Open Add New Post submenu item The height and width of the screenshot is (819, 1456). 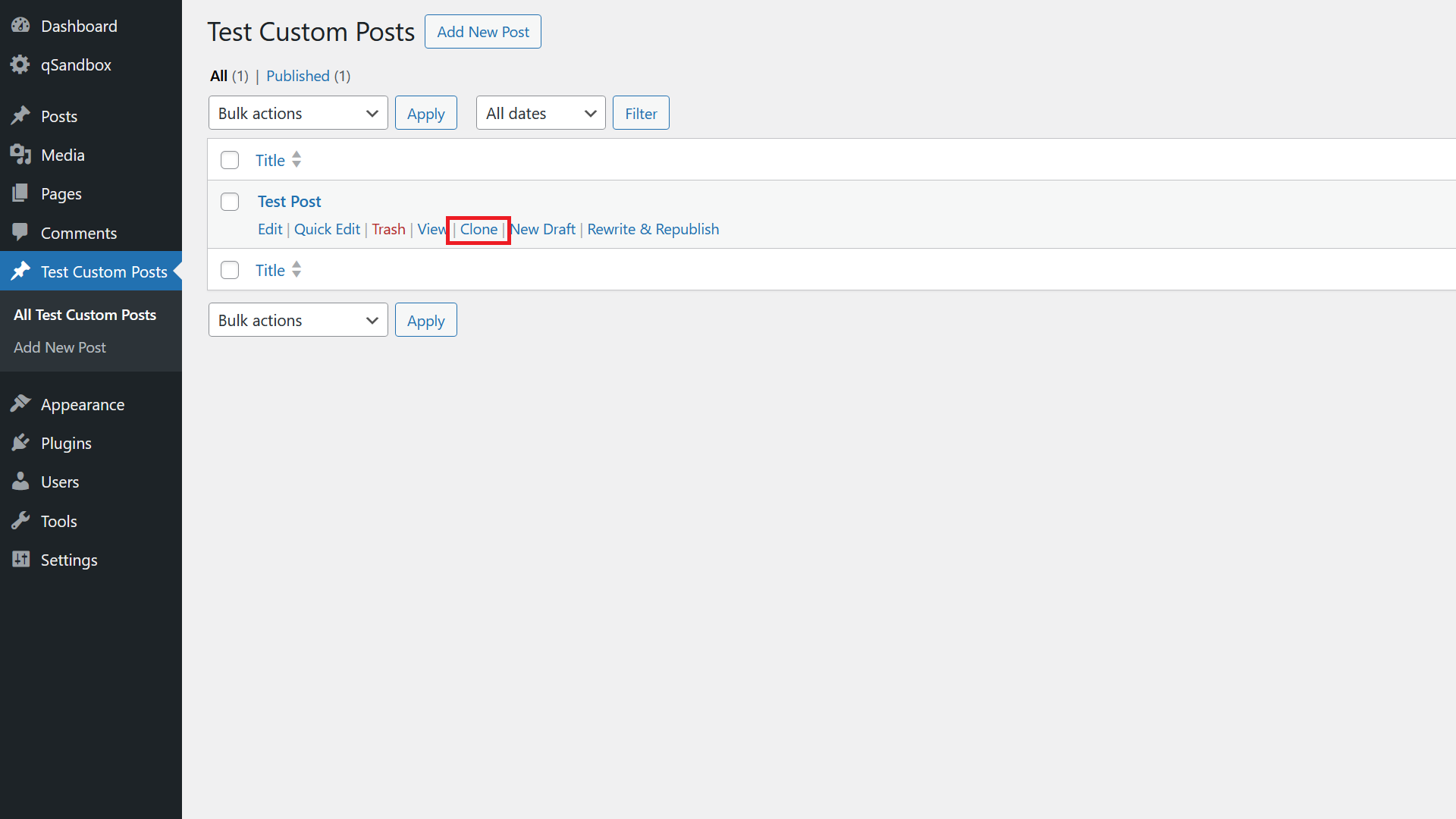coord(60,347)
